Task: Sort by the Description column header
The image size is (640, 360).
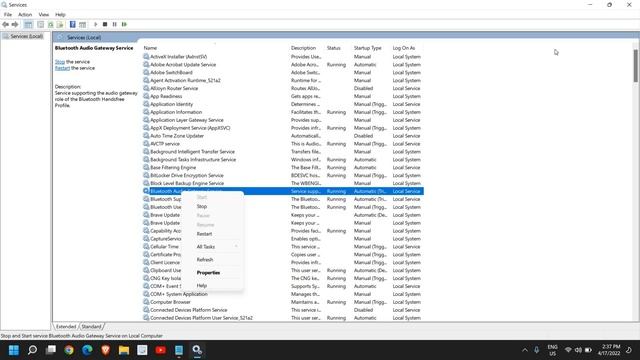Action: 303,48
